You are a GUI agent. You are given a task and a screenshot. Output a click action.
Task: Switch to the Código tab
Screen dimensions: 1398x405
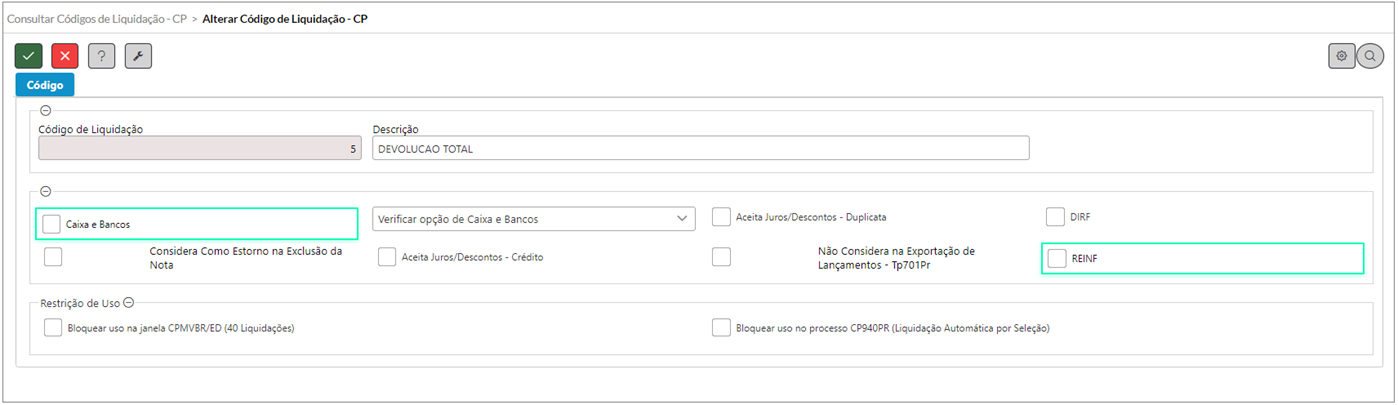(45, 85)
